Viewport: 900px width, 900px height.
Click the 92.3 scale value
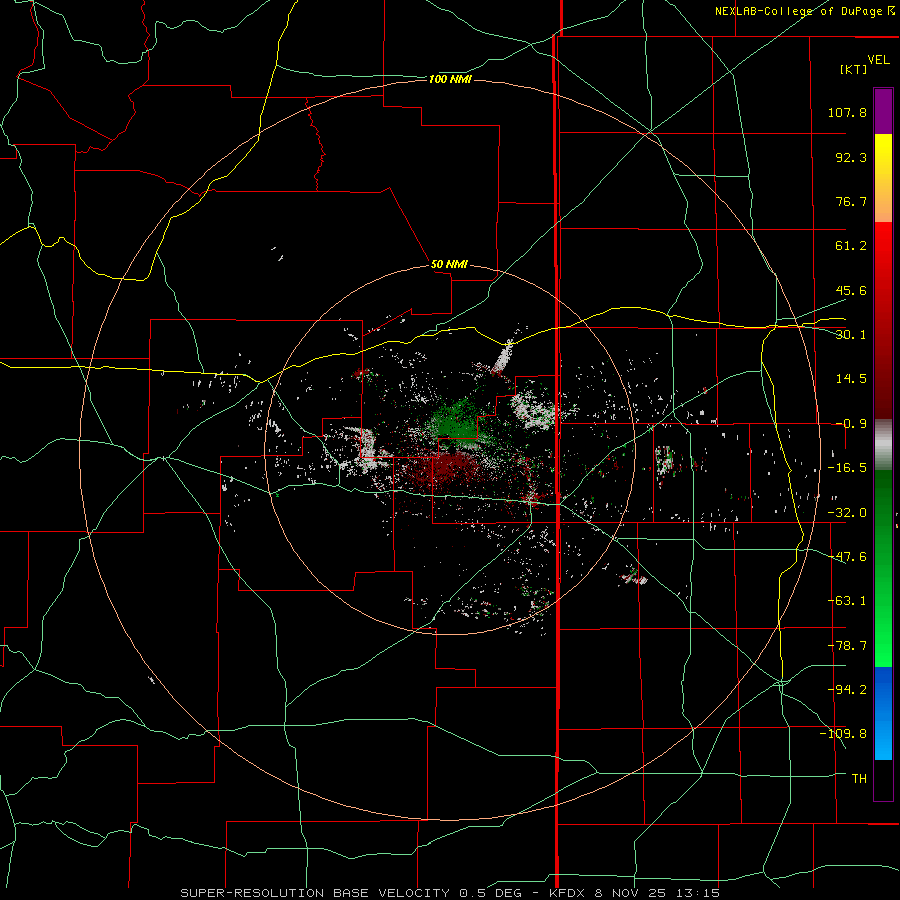coord(851,157)
